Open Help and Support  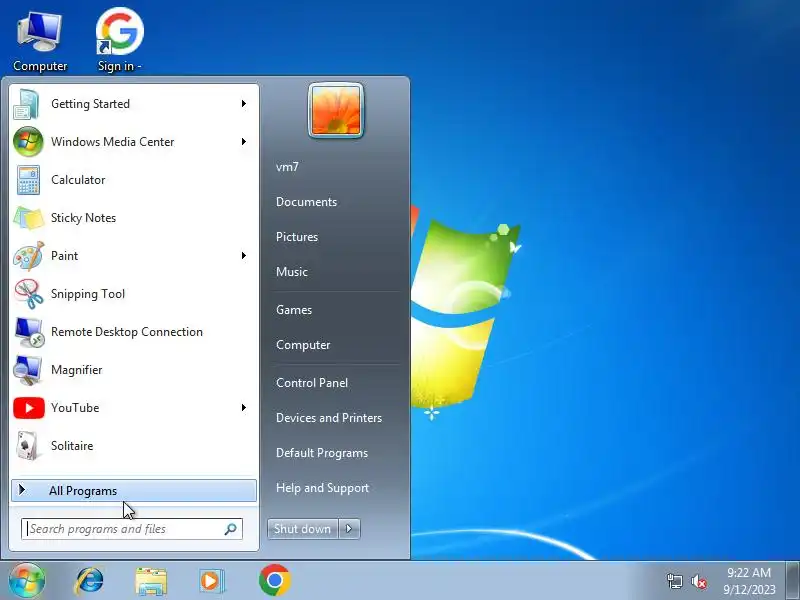point(322,488)
